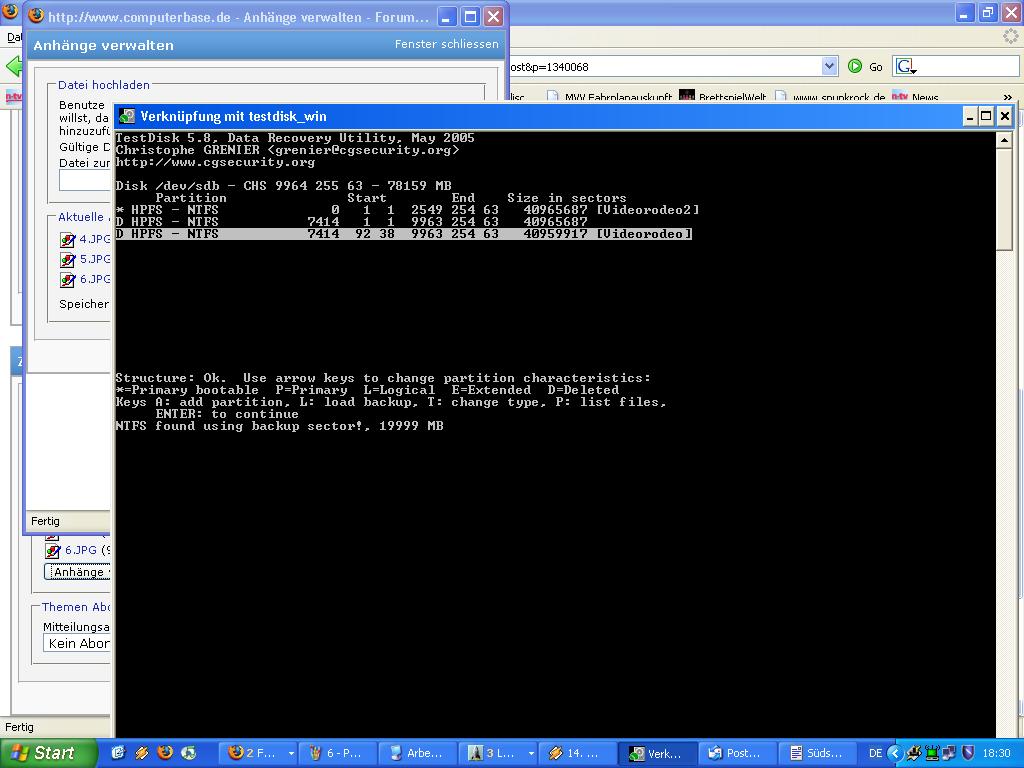The width and height of the screenshot is (1024, 768).
Task: Open the Google search engine dropdown
Action: tap(905, 66)
